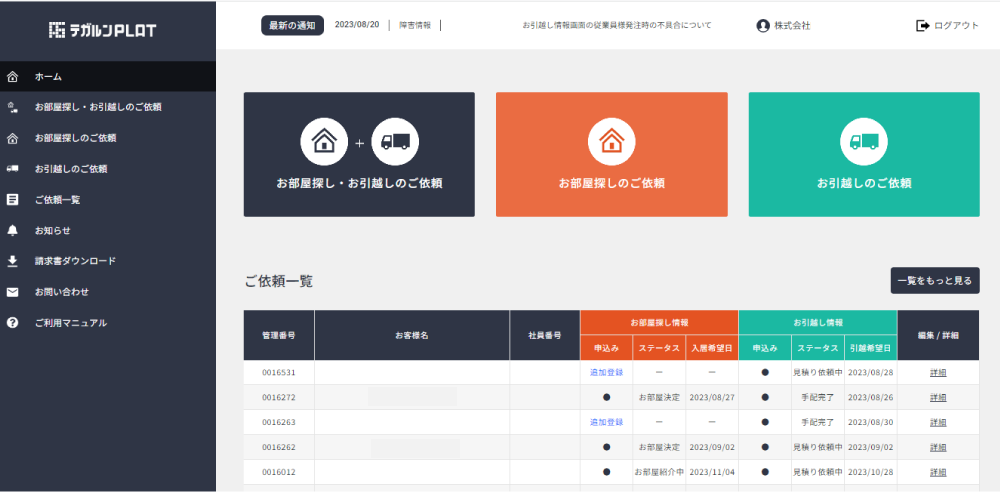Click 追加登録 link for request 0016531
This screenshot has height=500, width=1000.
[x=607, y=372]
